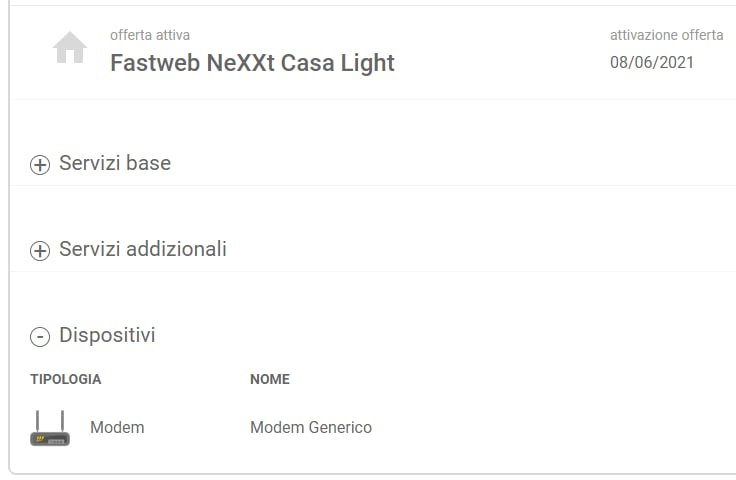
Task: Click the Dispositivi section heading
Action: [x=107, y=335]
